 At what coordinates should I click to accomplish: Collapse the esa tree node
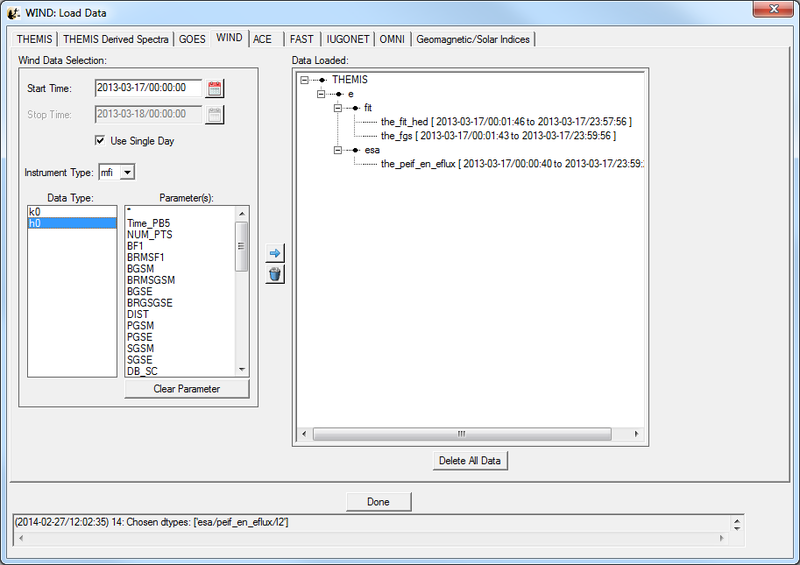pyautogui.click(x=338, y=149)
